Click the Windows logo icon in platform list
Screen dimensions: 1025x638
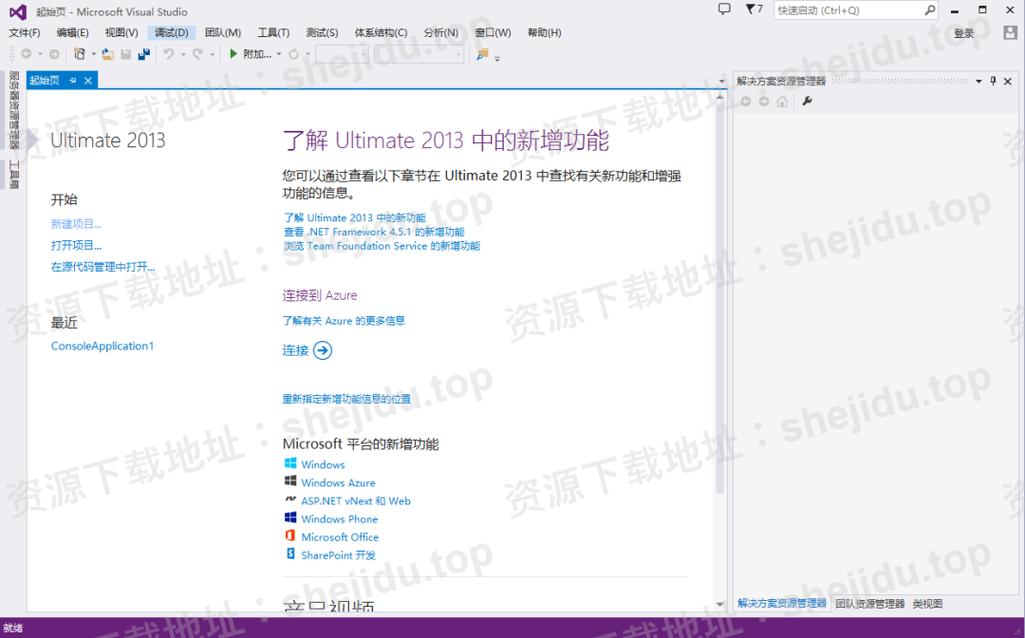click(x=290, y=463)
